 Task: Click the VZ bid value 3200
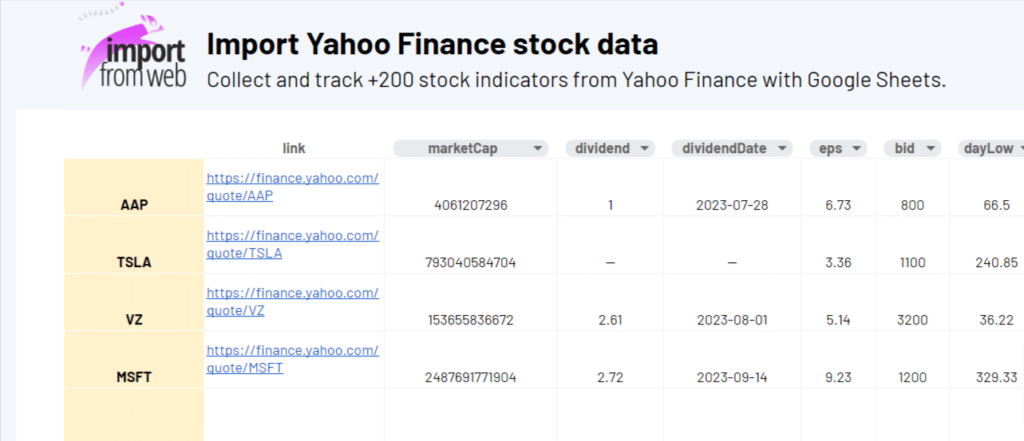912,320
